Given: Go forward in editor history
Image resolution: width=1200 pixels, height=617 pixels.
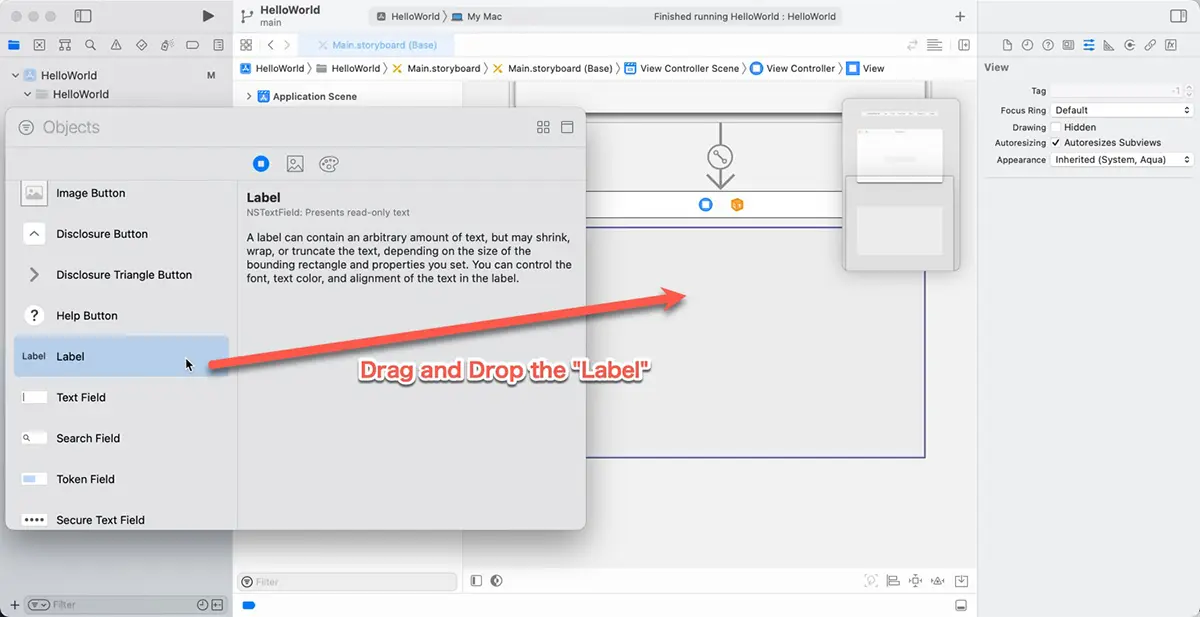Looking at the screenshot, I should coord(287,45).
